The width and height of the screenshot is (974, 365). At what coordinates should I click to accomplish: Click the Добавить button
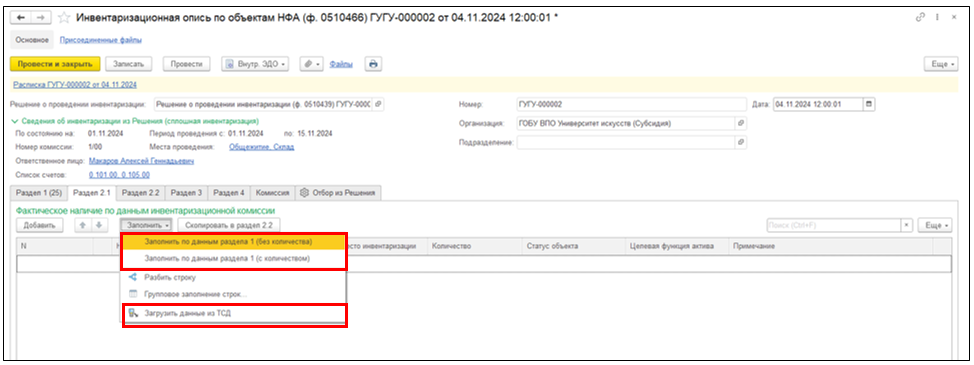click(x=40, y=225)
